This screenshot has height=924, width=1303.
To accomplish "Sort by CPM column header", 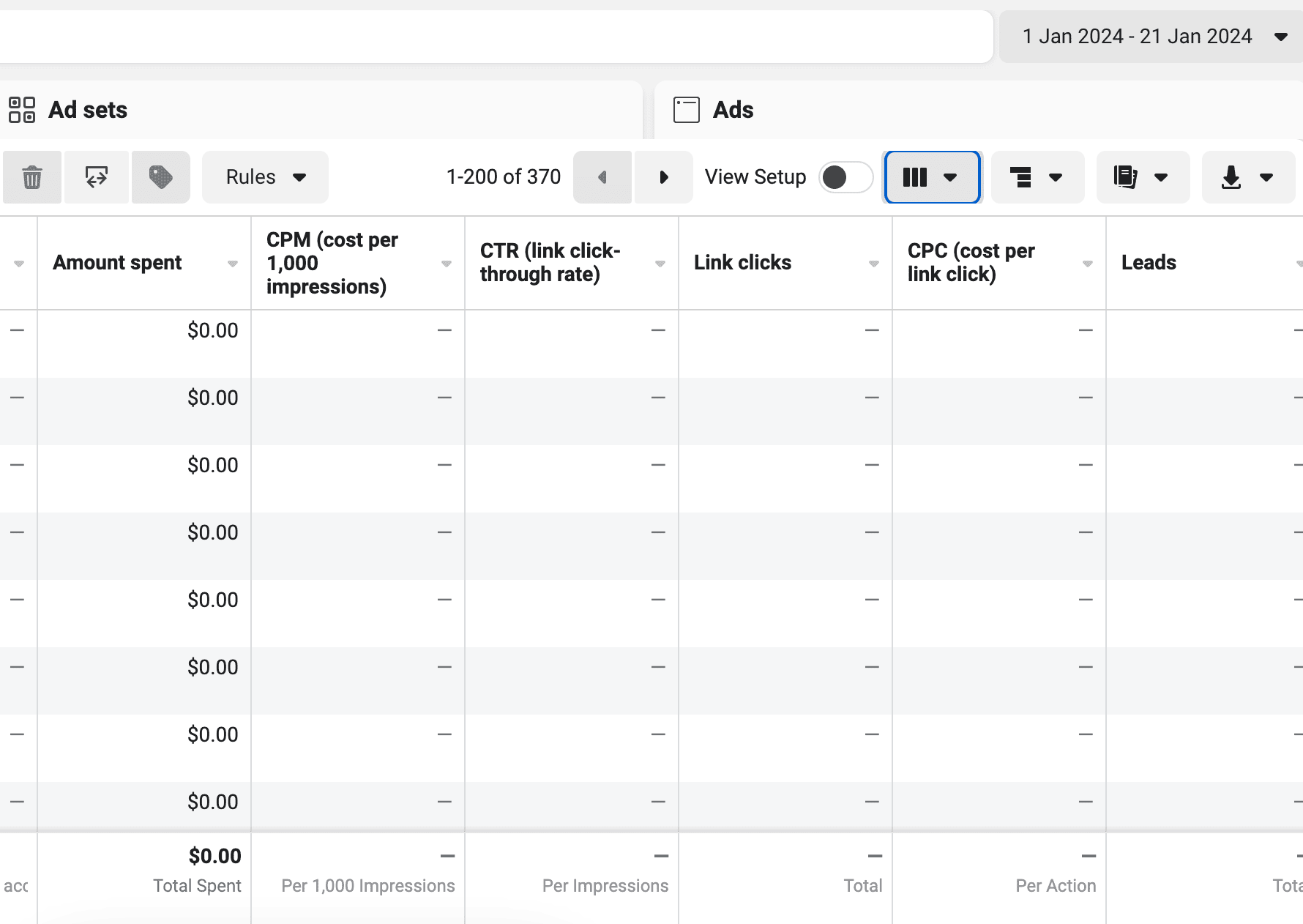I will [x=332, y=263].
